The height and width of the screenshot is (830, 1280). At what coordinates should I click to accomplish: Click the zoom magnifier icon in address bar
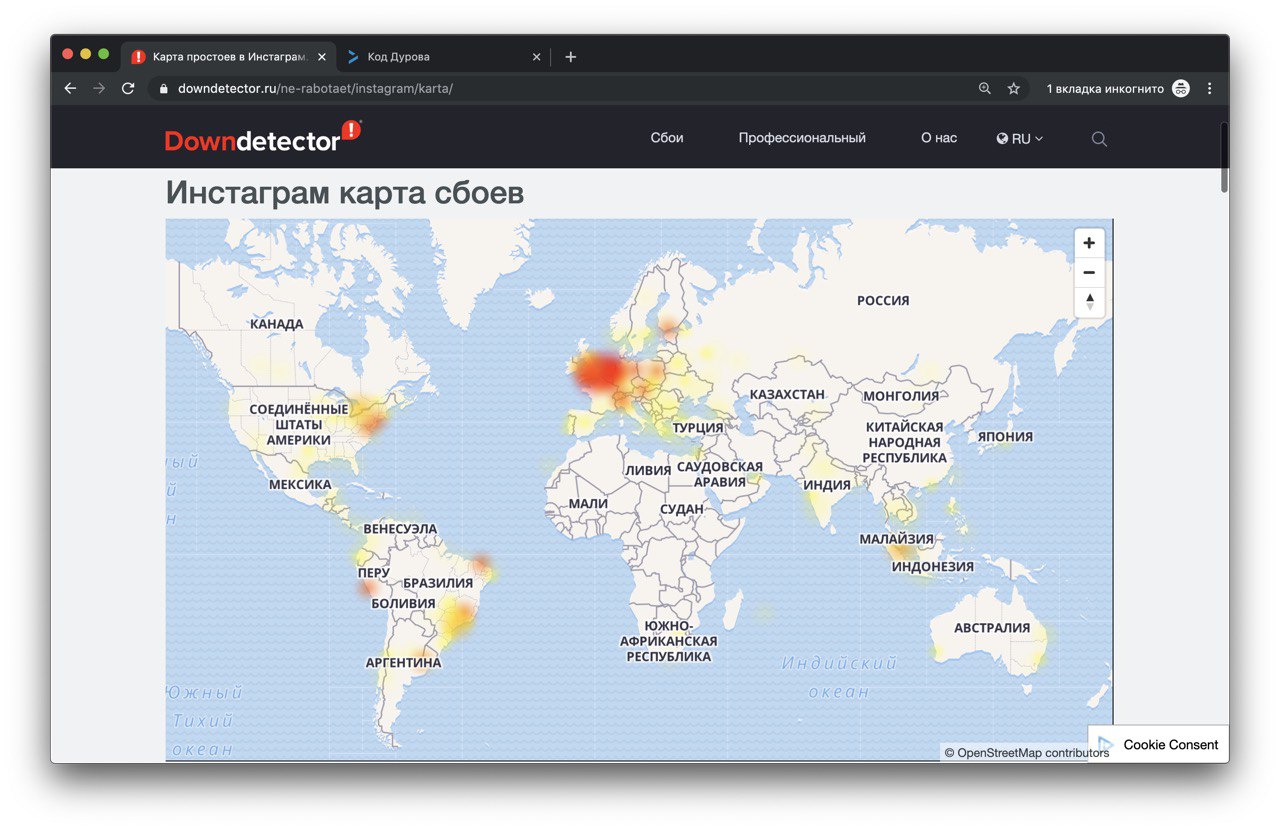pos(985,88)
